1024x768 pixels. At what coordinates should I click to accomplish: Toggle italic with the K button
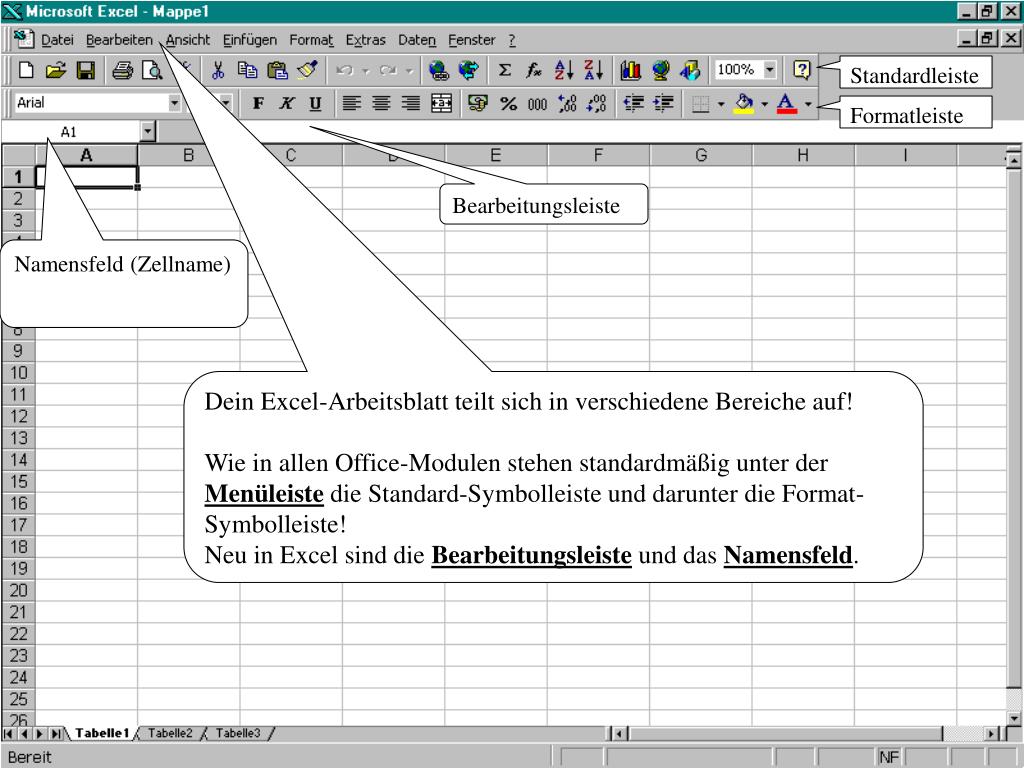click(287, 103)
